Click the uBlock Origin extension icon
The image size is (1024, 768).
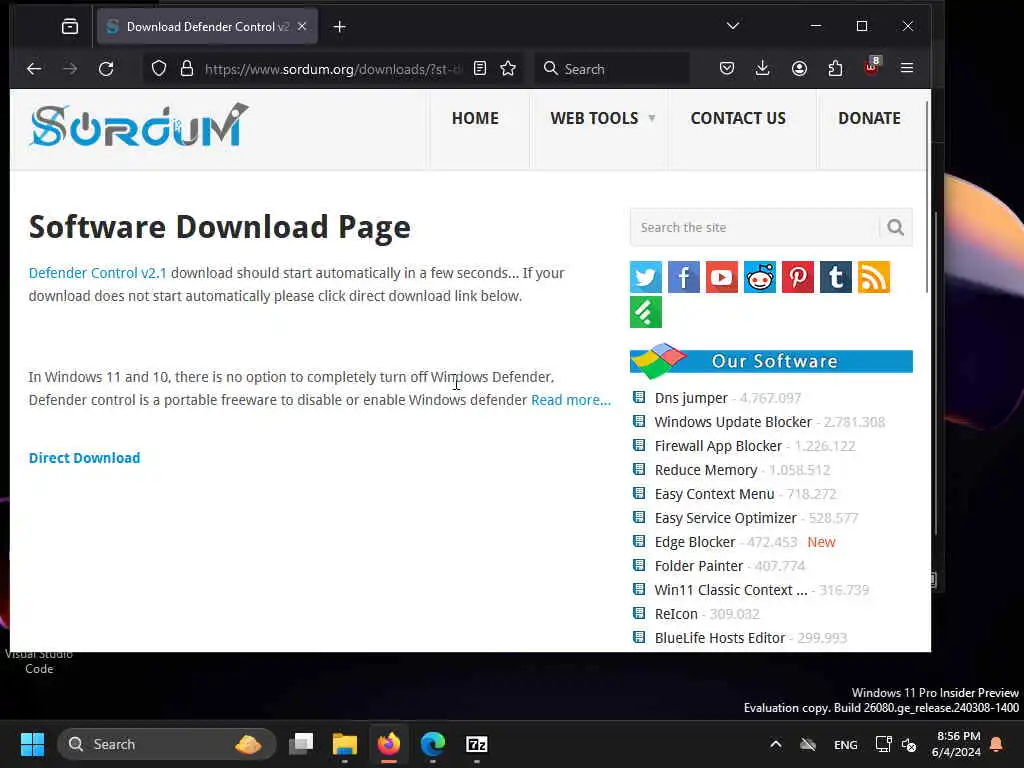[x=872, y=66]
